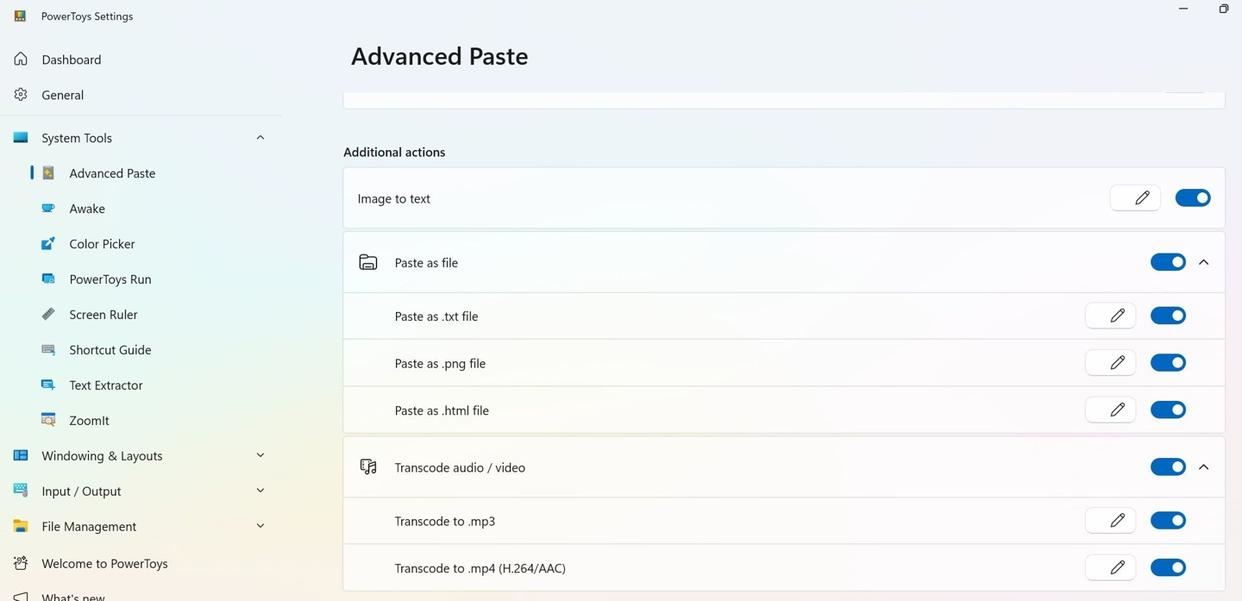Image resolution: width=1242 pixels, height=601 pixels.
Task: Collapse the Paste as file section
Action: click(x=1203, y=262)
